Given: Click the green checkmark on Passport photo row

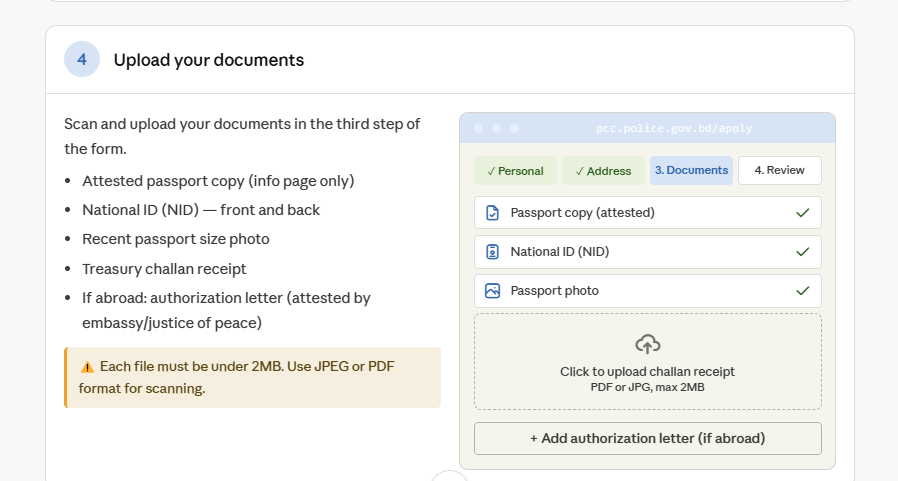Looking at the screenshot, I should (802, 291).
